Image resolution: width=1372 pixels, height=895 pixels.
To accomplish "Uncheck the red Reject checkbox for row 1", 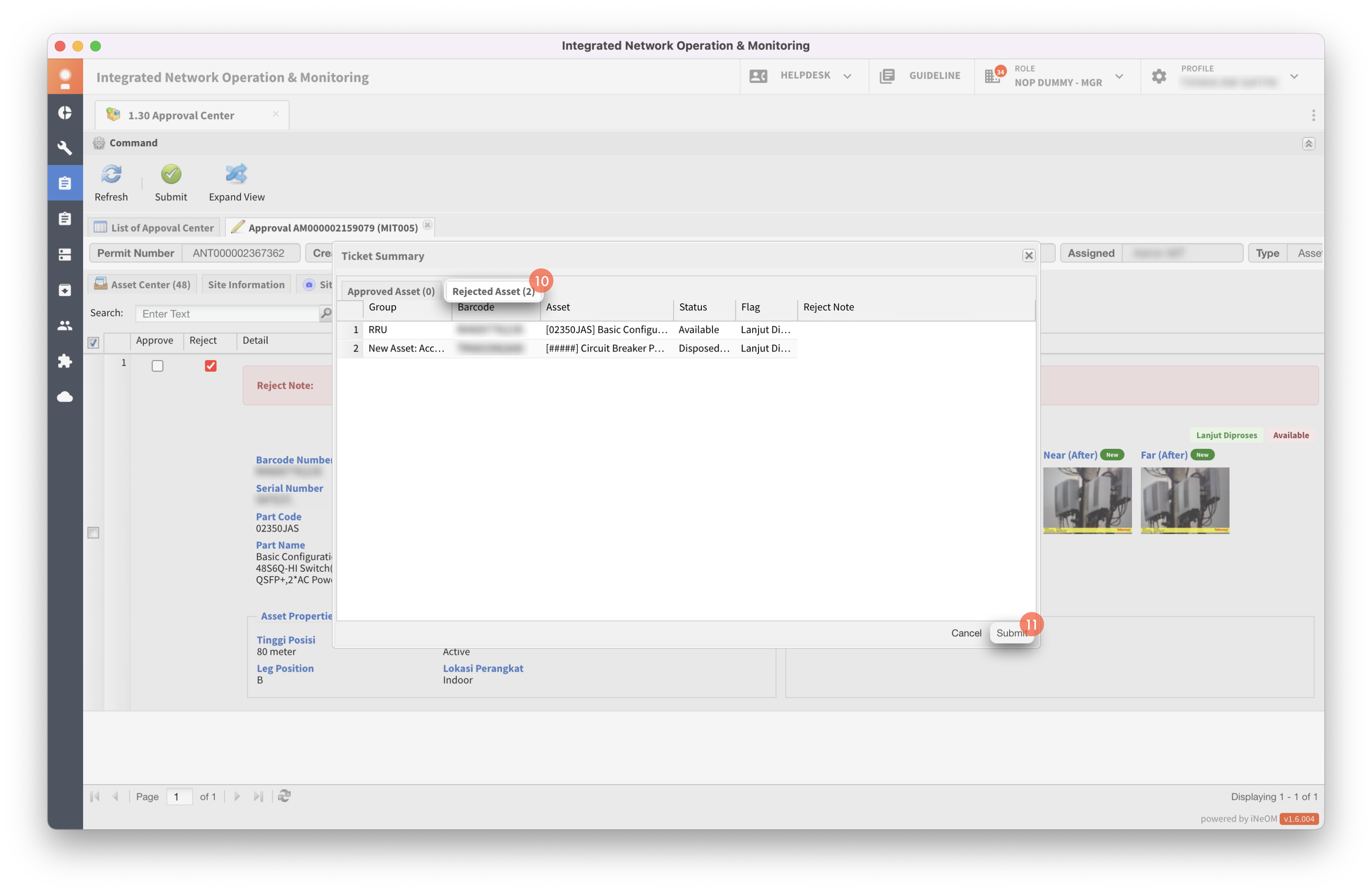I will coord(210,366).
